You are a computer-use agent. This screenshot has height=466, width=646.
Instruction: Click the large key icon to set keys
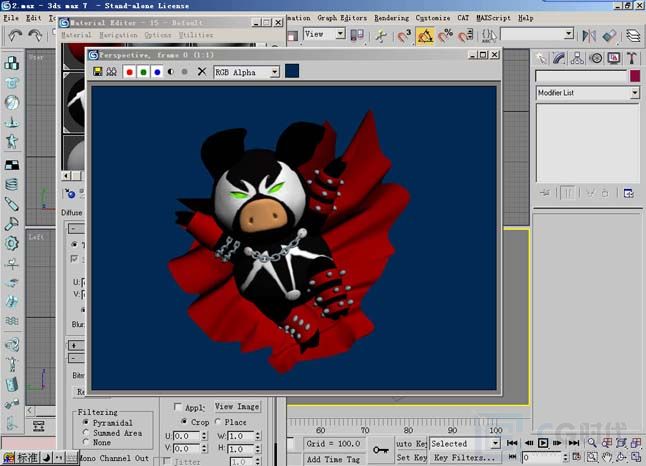pyautogui.click(x=381, y=450)
